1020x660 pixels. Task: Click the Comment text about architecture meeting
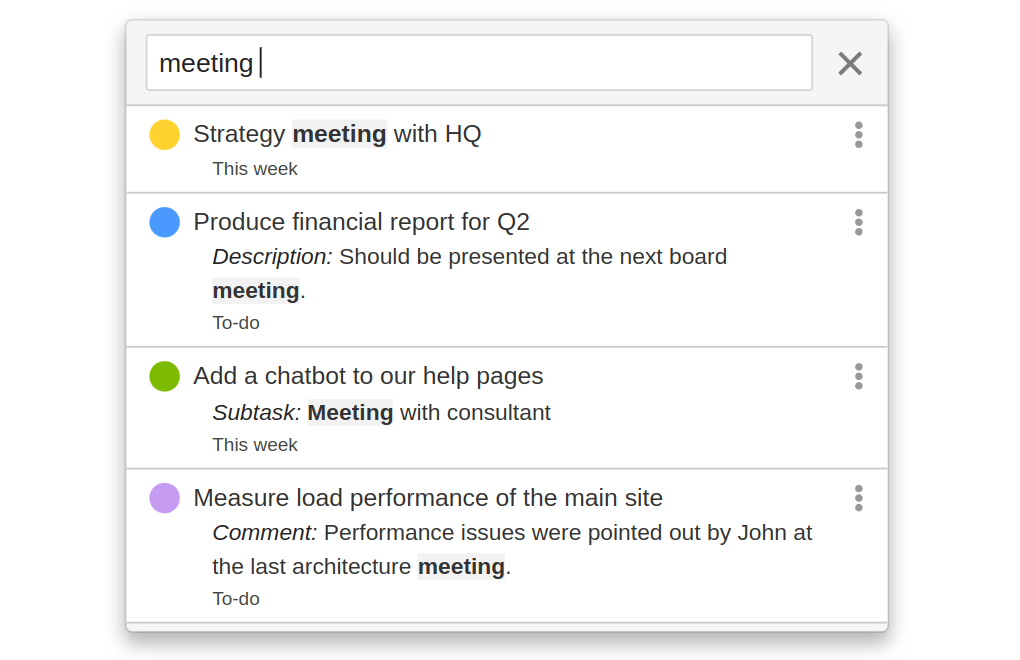click(x=512, y=533)
